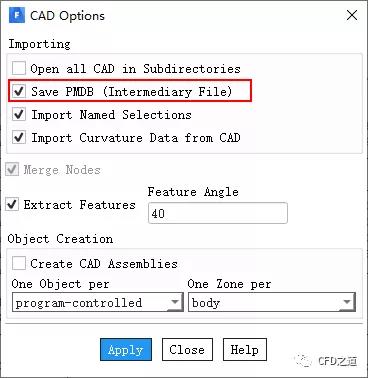Click the Save PMDB label text
Screen dimensions: 368x378
tap(131, 92)
